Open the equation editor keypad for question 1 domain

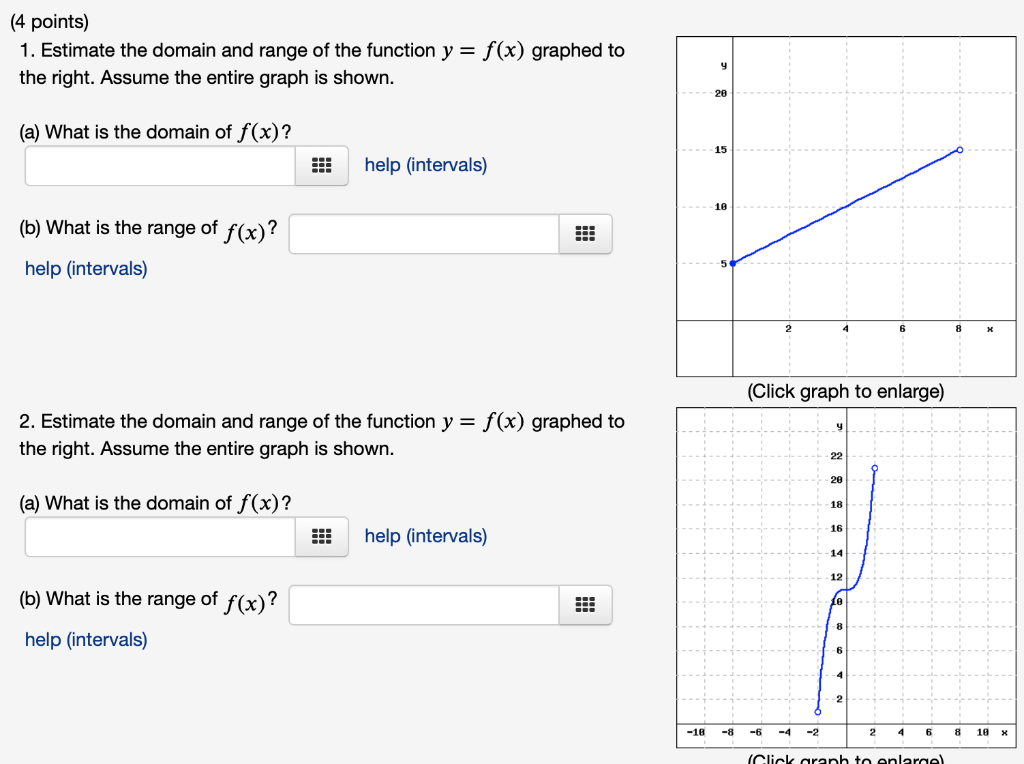pyautogui.click(x=321, y=166)
